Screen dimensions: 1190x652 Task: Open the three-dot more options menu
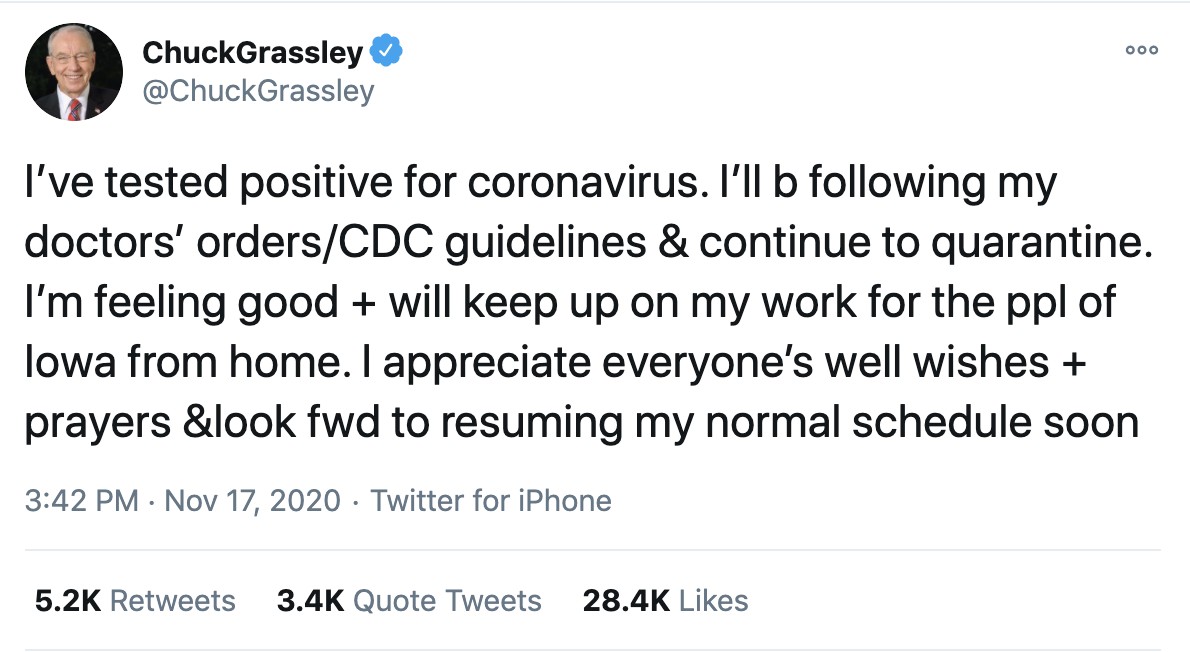pos(1141,50)
